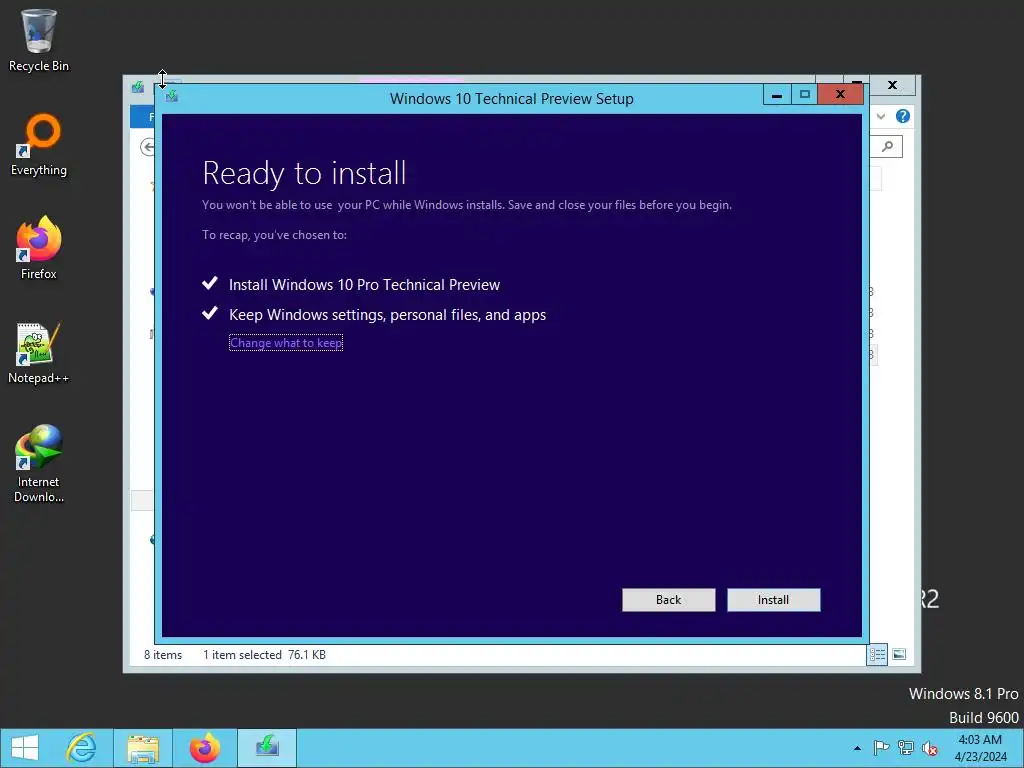Close the Explorer window behind setup
Viewport: 1024px width, 768px height.
[892, 85]
